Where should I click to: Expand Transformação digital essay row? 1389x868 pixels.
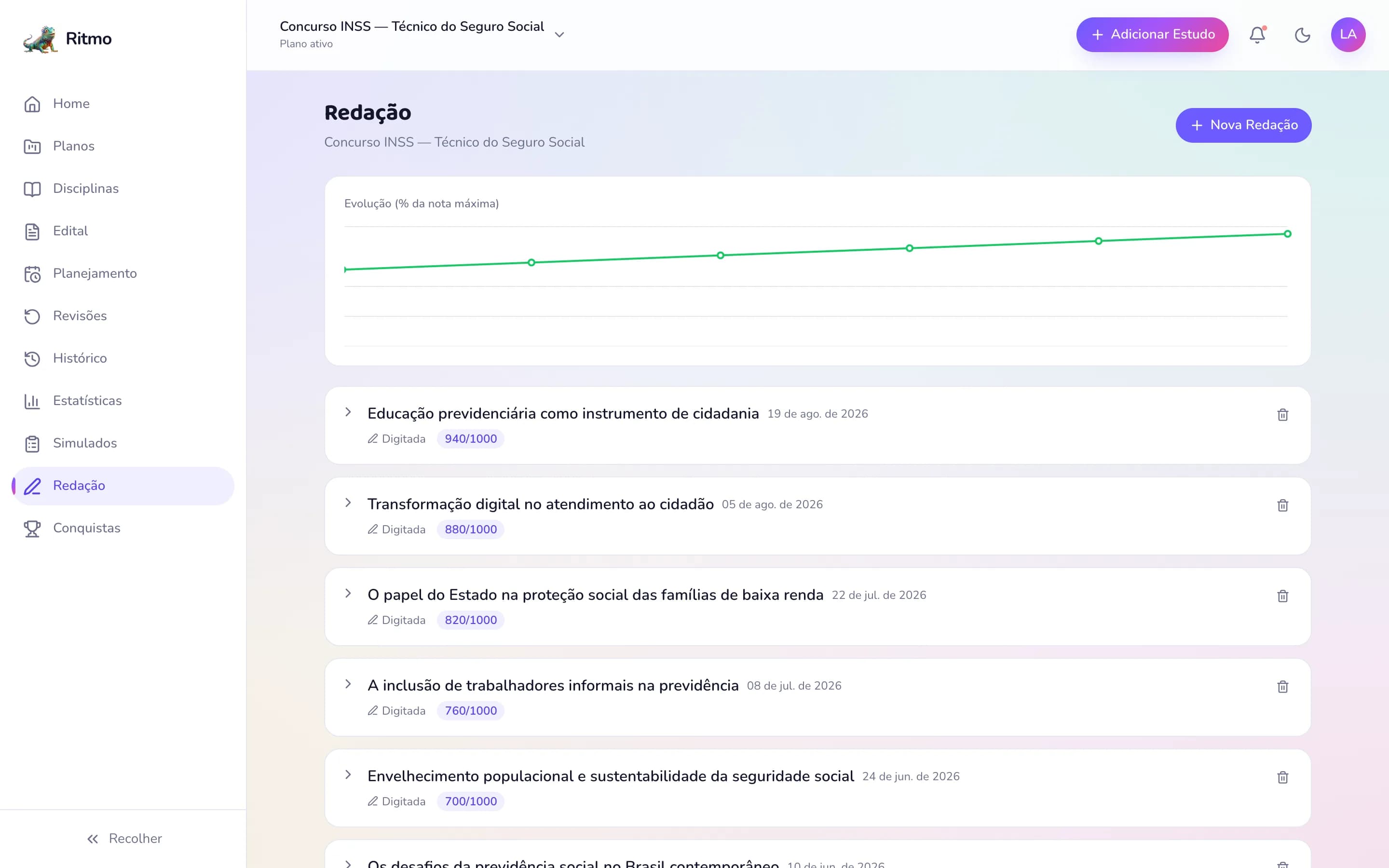coord(348,503)
